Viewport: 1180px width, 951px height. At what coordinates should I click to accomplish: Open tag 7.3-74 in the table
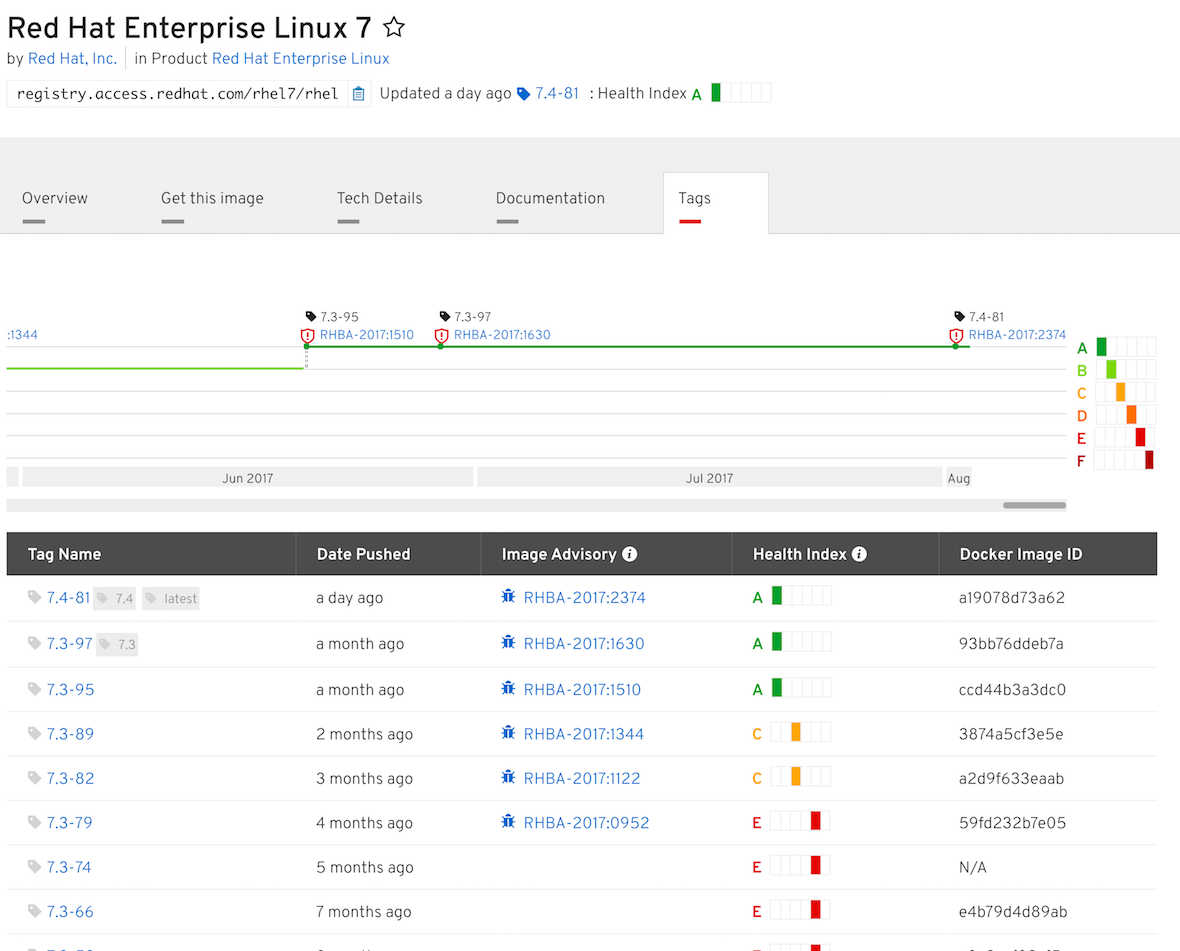68,867
